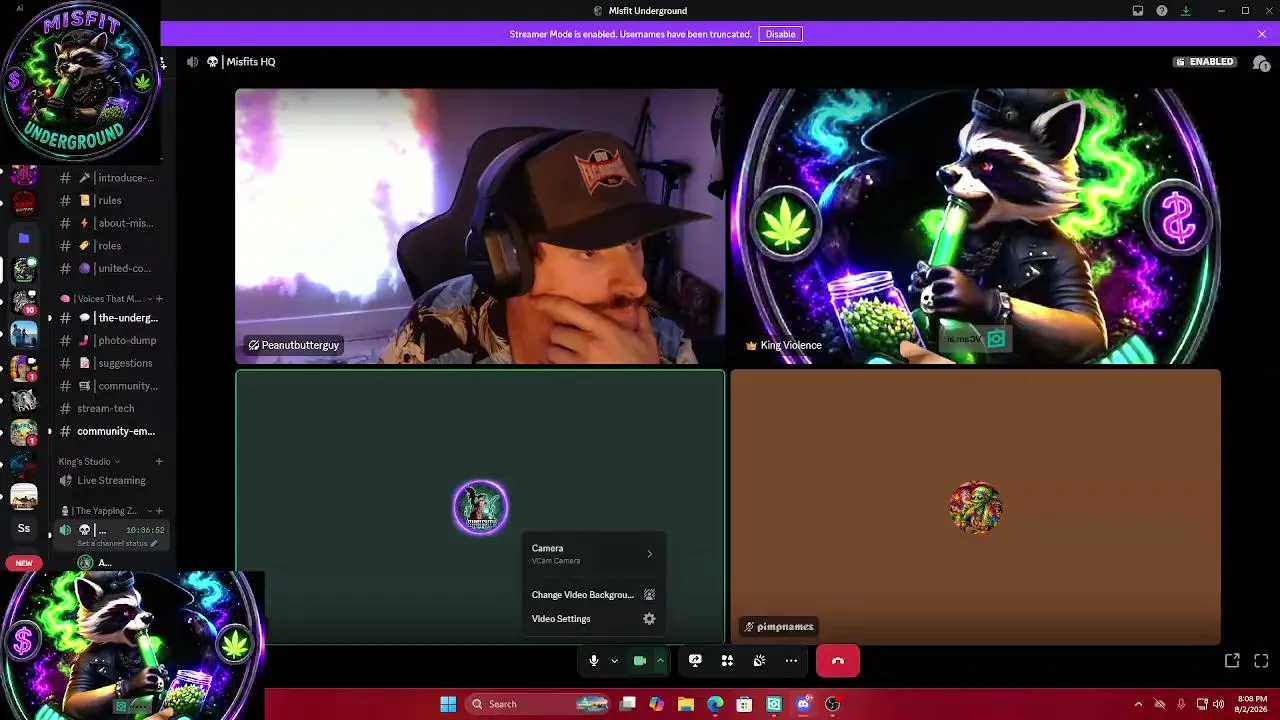The height and width of the screenshot is (720, 1280).
Task: Add channel to King's Studio category
Action: pos(159,462)
